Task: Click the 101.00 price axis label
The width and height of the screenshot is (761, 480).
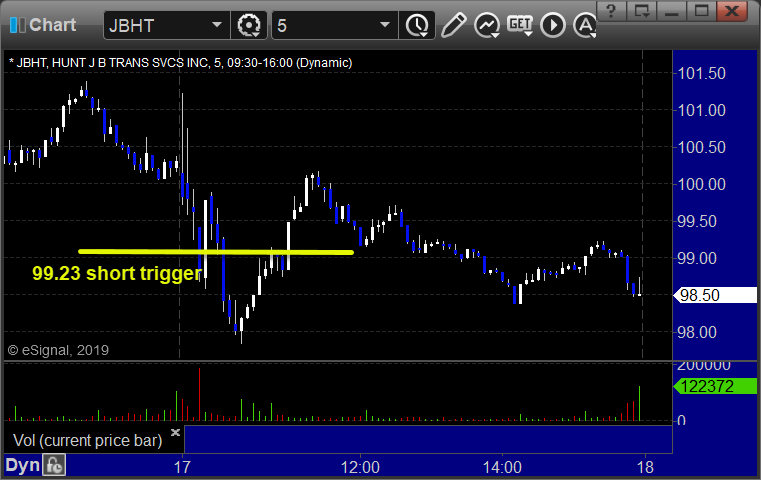Action: click(x=701, y=110)
